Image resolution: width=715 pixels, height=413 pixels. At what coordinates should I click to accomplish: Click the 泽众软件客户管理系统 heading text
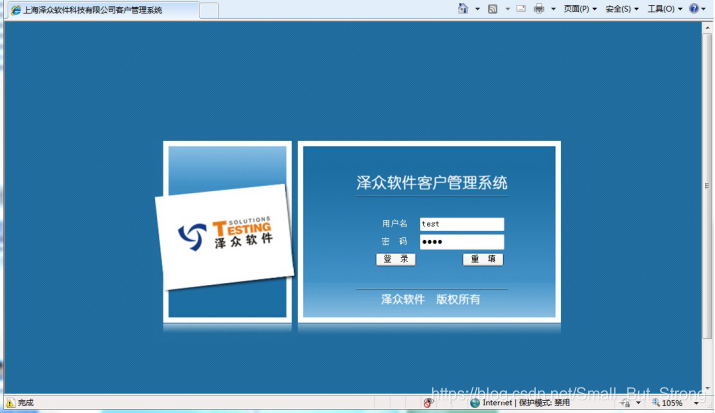[432, 183]
